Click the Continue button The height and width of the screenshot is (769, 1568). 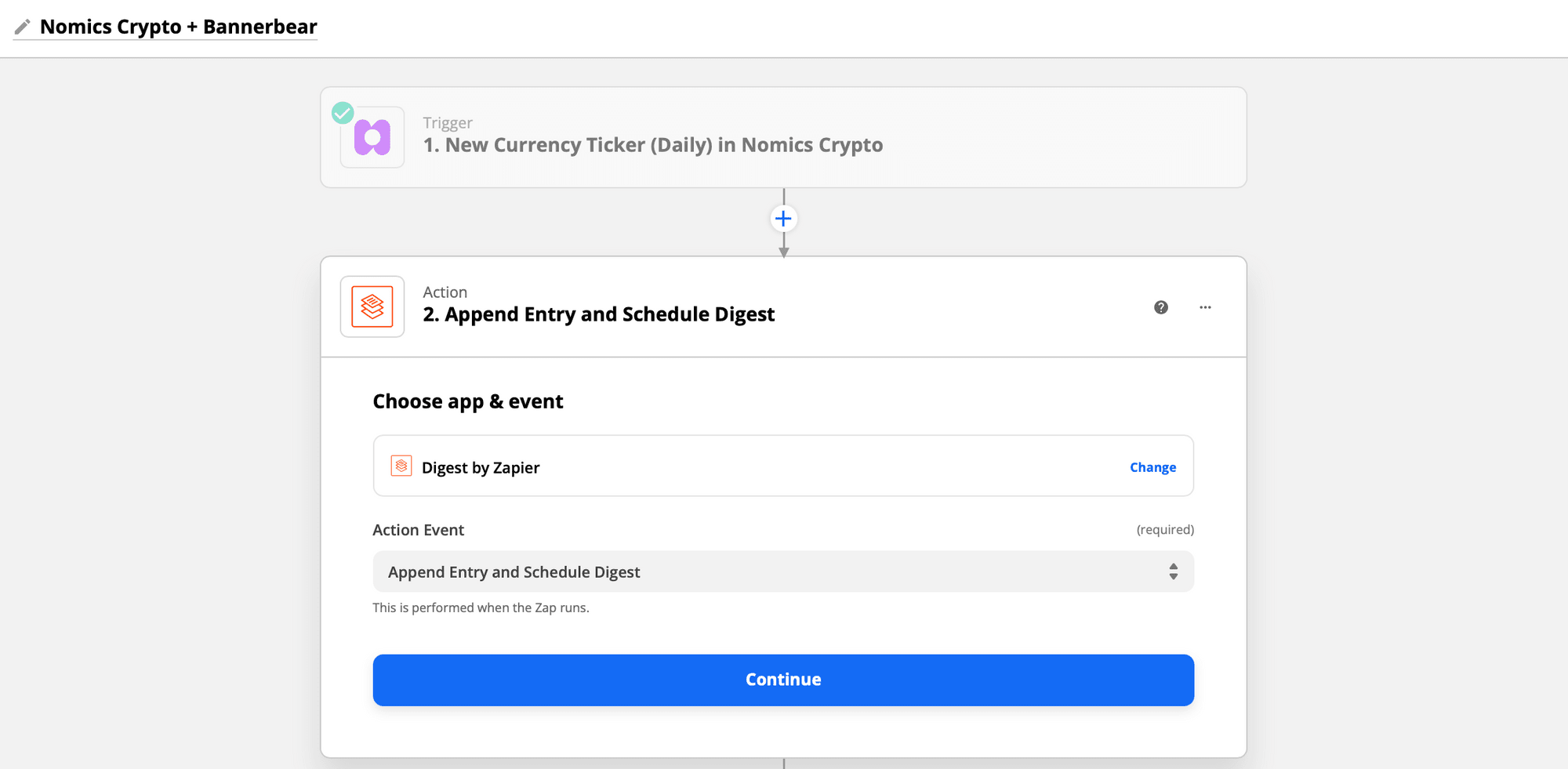pos(783,680)
